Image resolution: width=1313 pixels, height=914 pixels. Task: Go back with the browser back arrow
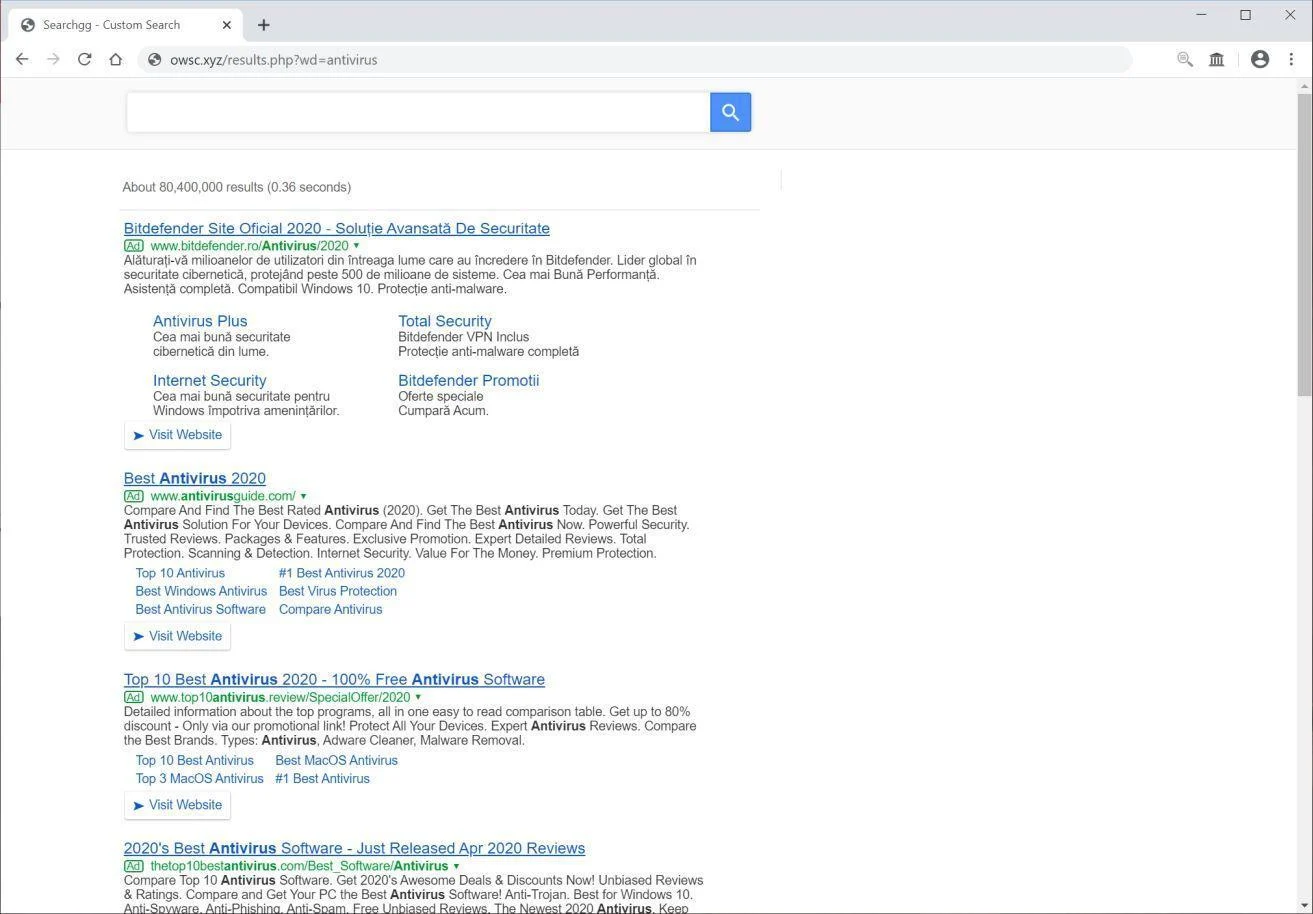point(22,60)
